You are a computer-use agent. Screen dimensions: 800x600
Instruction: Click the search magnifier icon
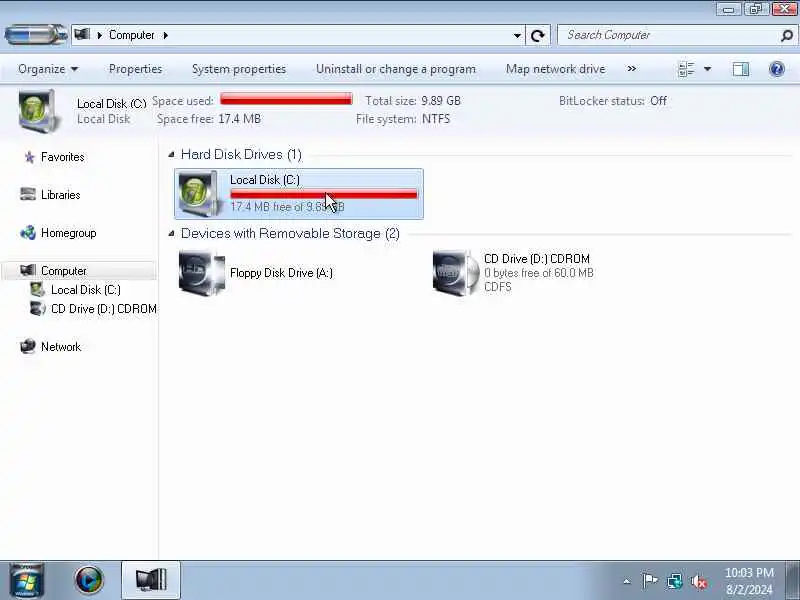tap(786, 35)
